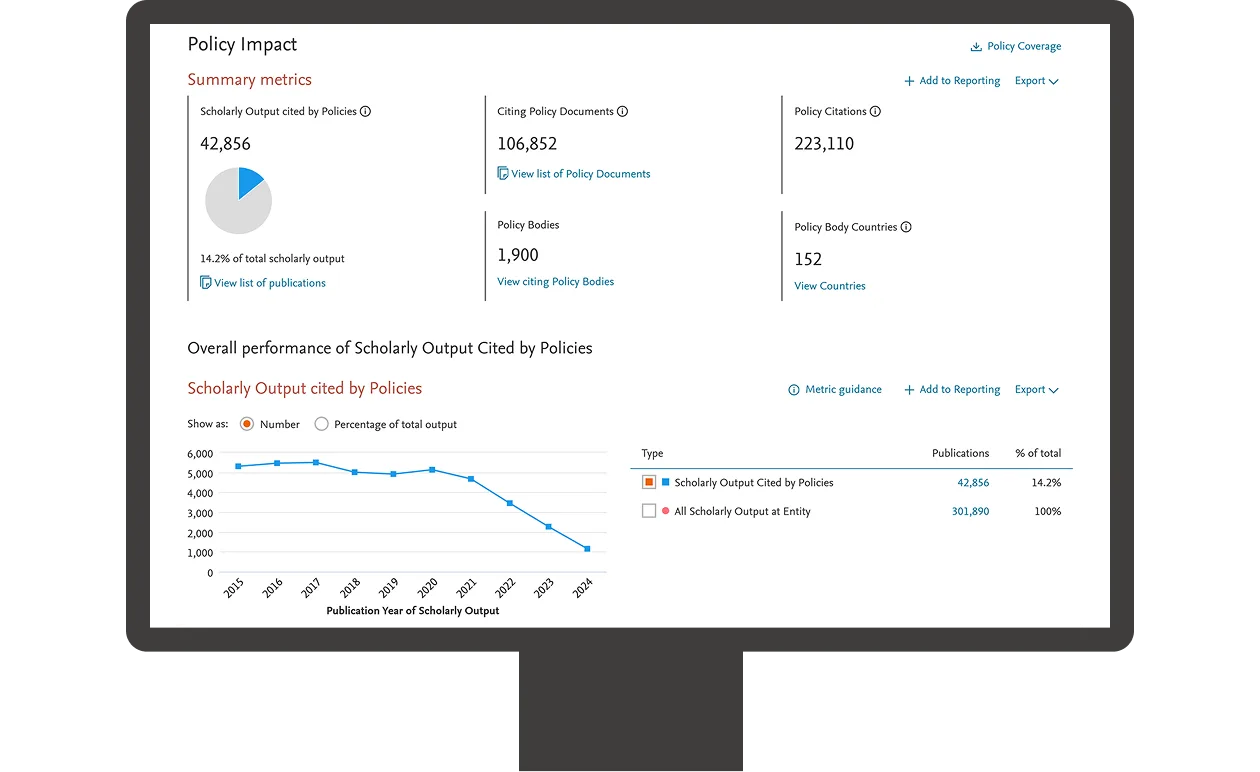Click the document icon beside View list of publications
Viewport: 1260px width, 772px height.
(x=204, y=283)
